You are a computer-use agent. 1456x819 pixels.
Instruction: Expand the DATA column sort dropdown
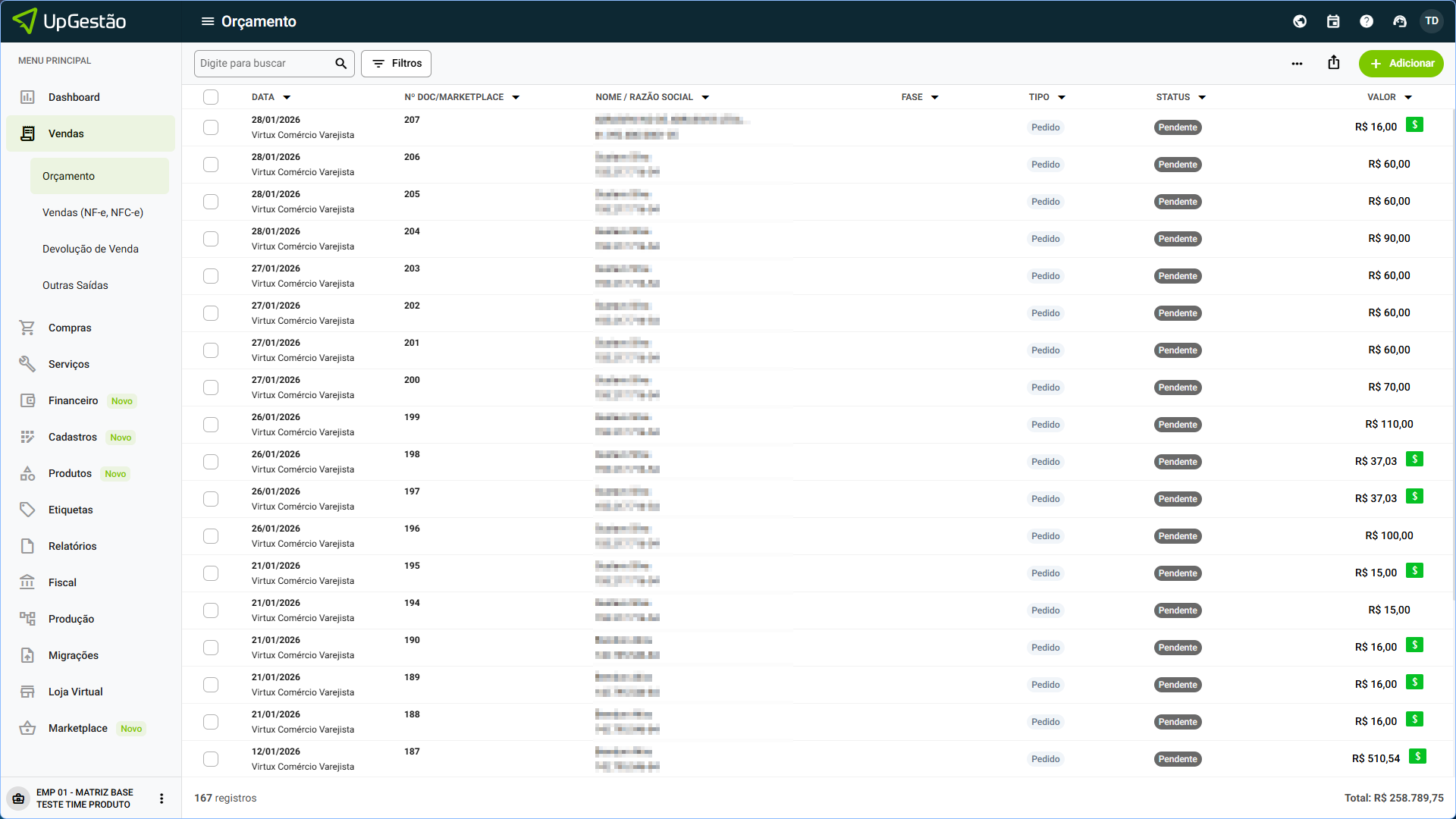click(287, 98)
